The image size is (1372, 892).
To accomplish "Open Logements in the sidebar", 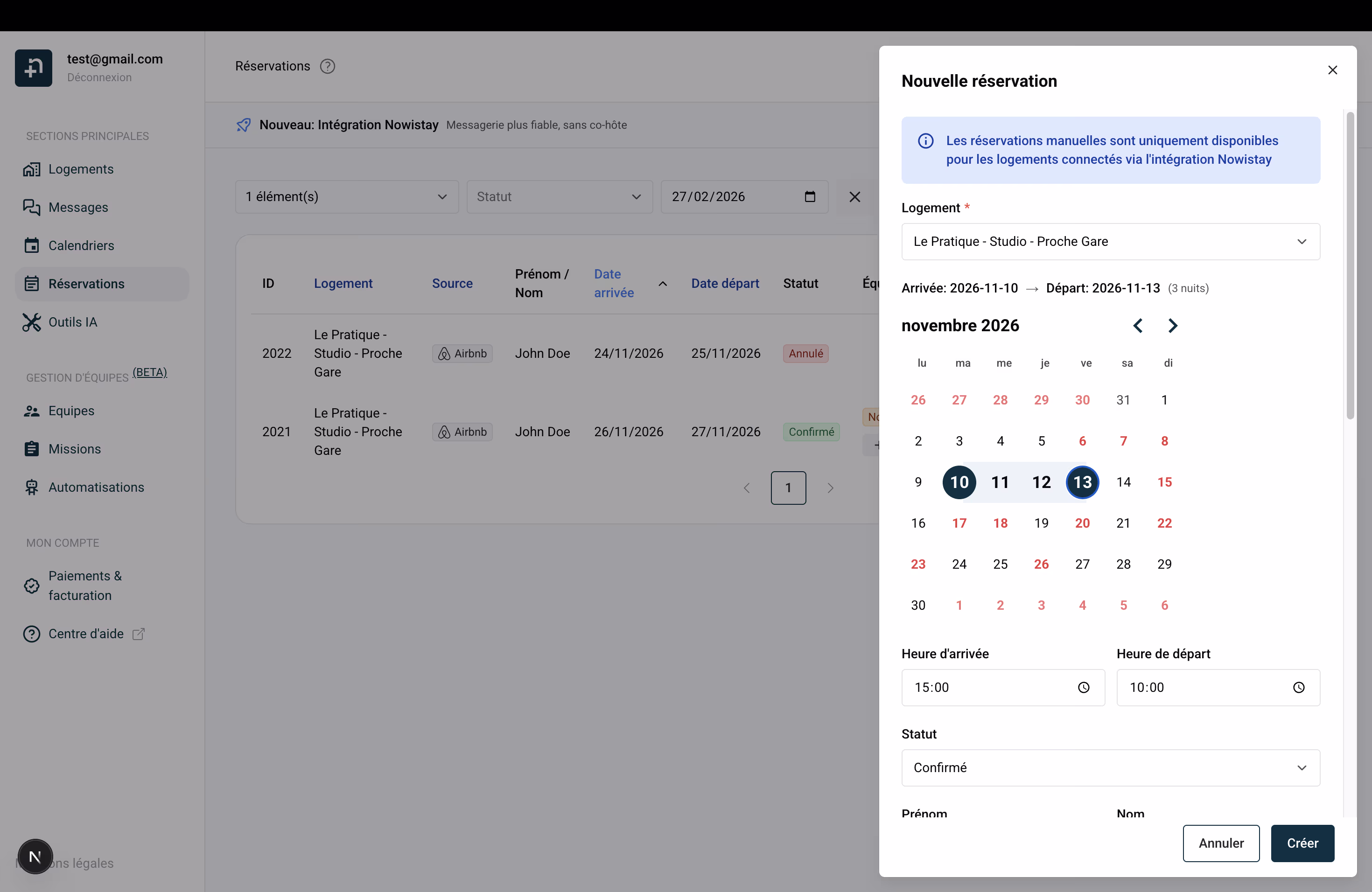I will (x=102, y=169).
